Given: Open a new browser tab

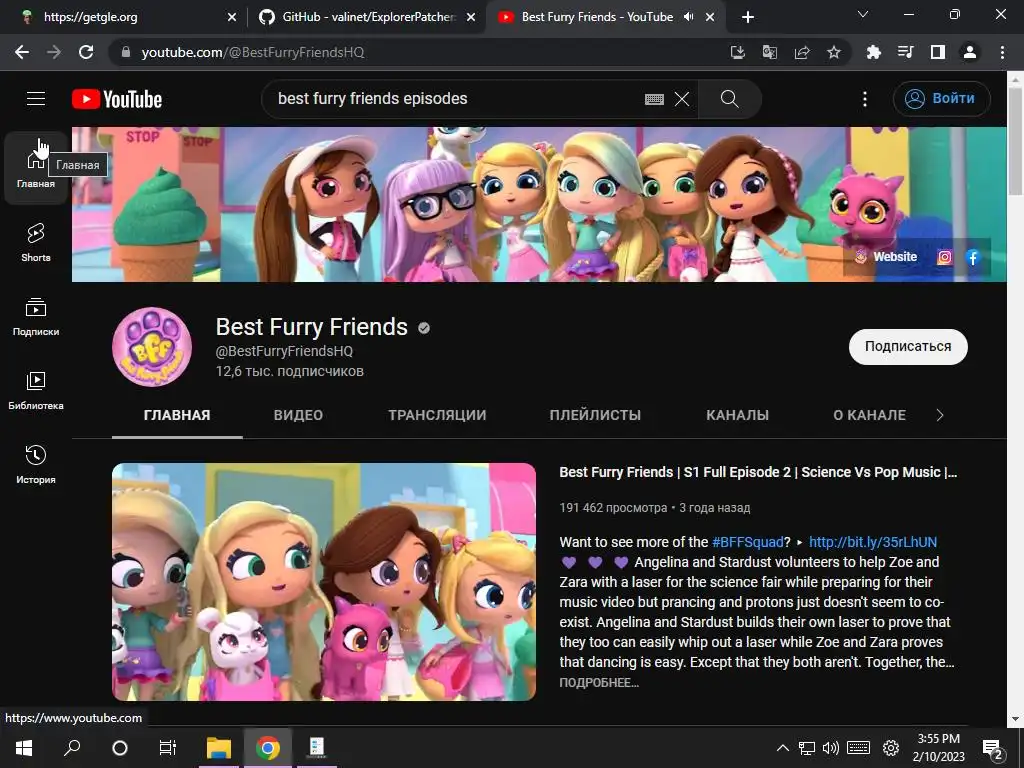Looking at the screenshot, I should (748, 17).
